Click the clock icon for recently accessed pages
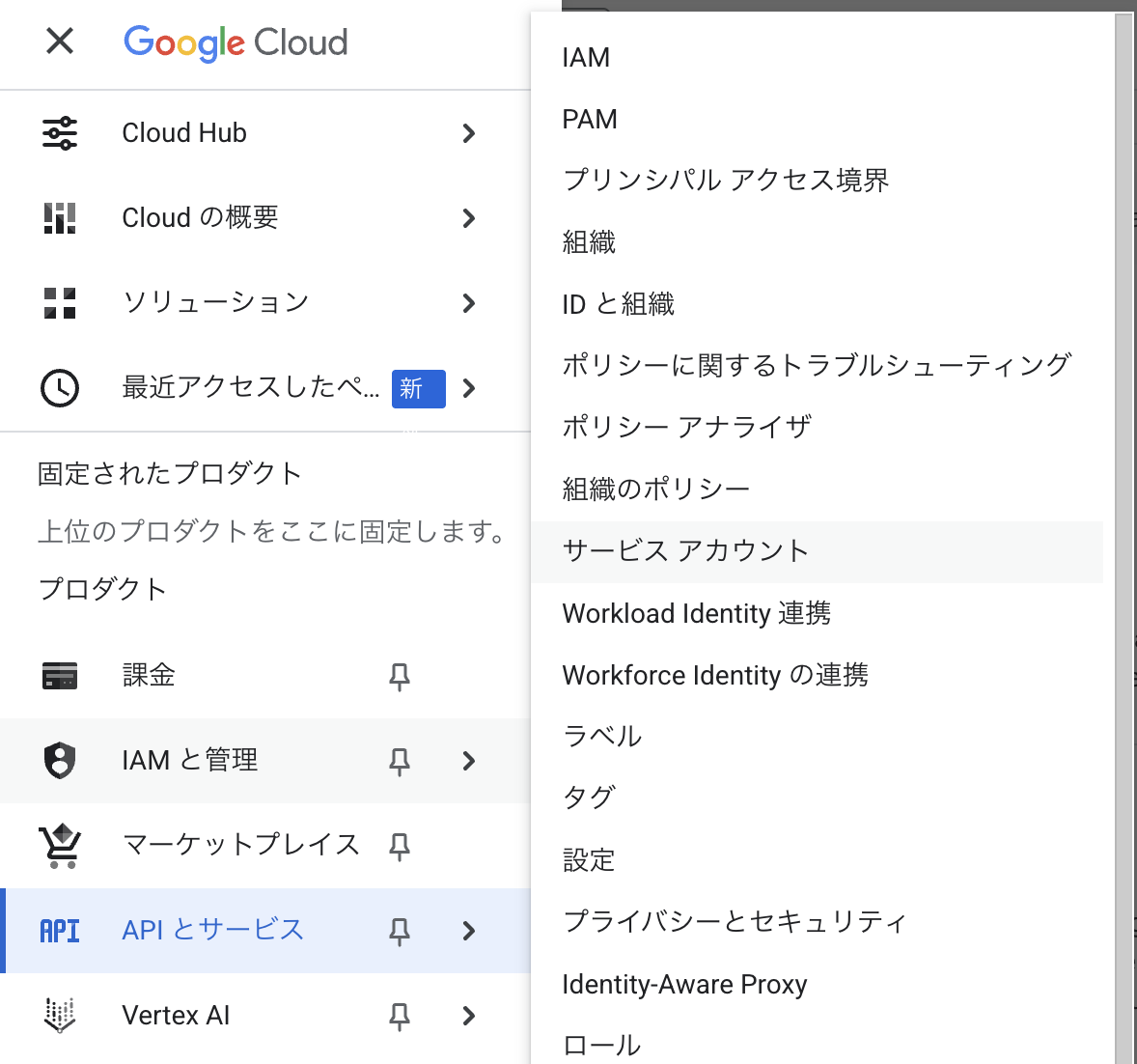This screenshot has width=1137, height=1064. pyautogui.click(x=60, y=388)
